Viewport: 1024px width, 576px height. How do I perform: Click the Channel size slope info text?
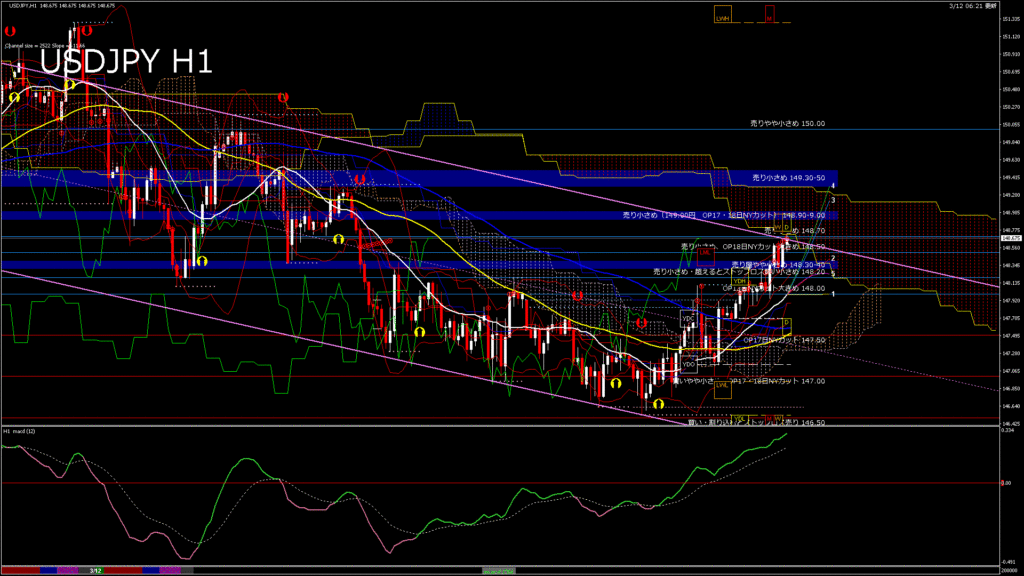coord(46,45)
